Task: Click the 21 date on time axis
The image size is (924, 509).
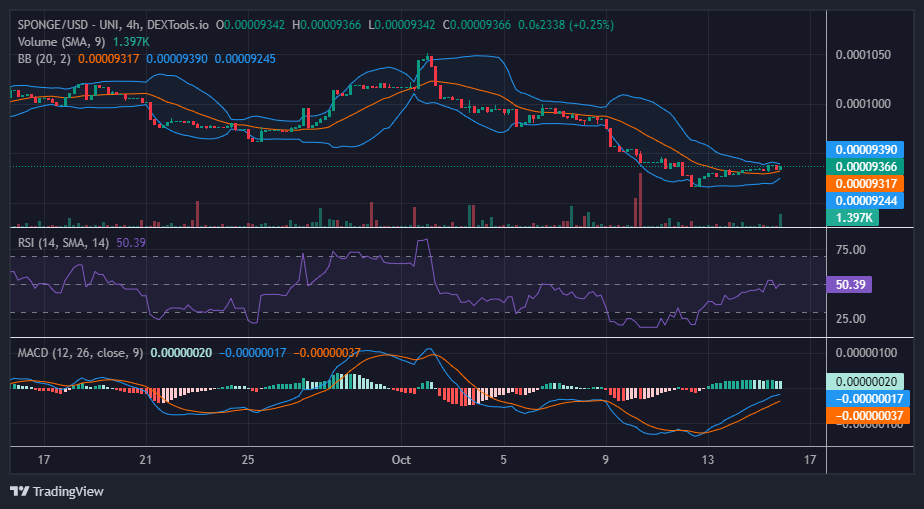Action: tap(146, 460)
